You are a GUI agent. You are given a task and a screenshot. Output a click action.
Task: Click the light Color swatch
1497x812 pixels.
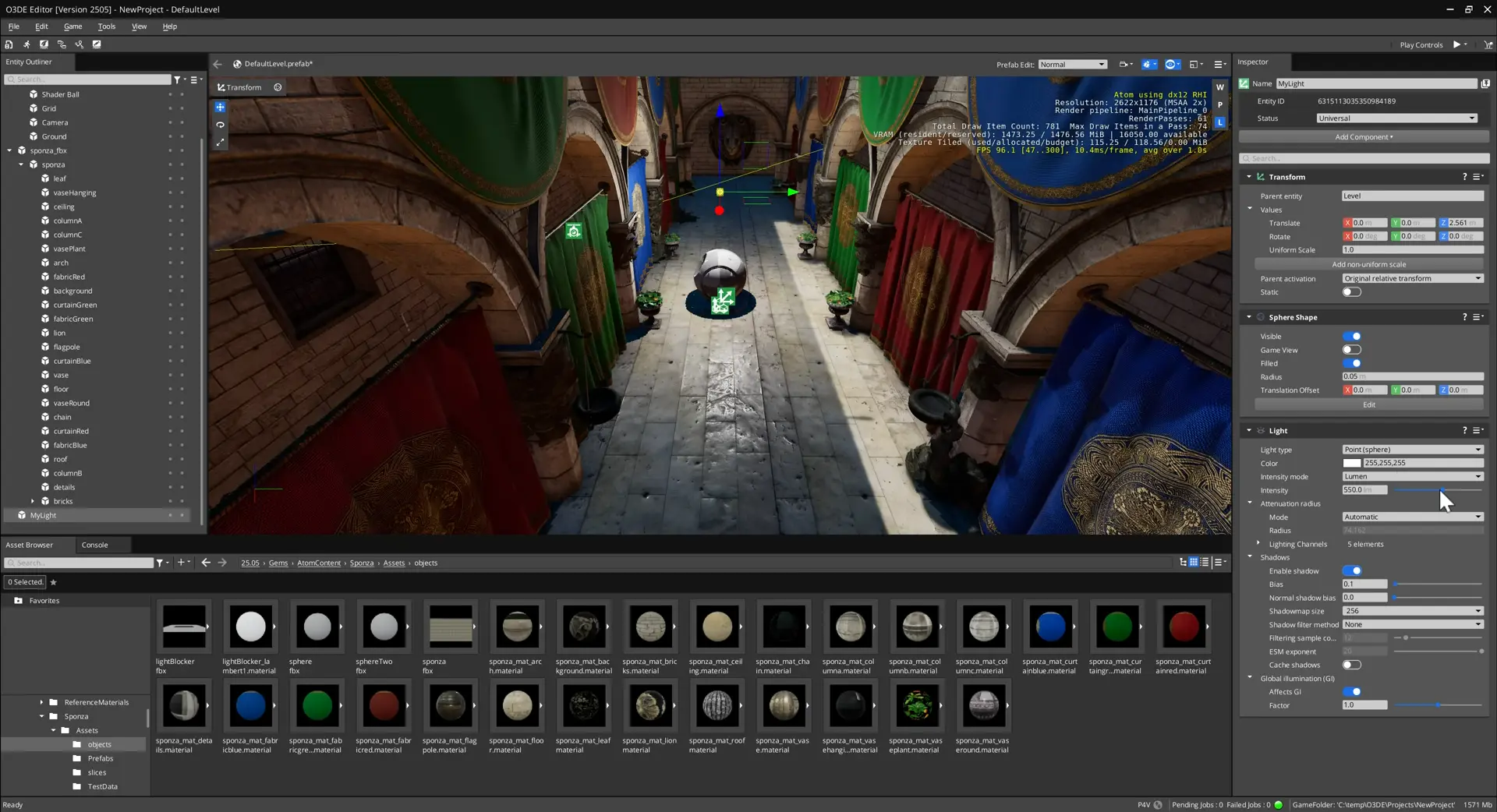tap(1351, 463)
